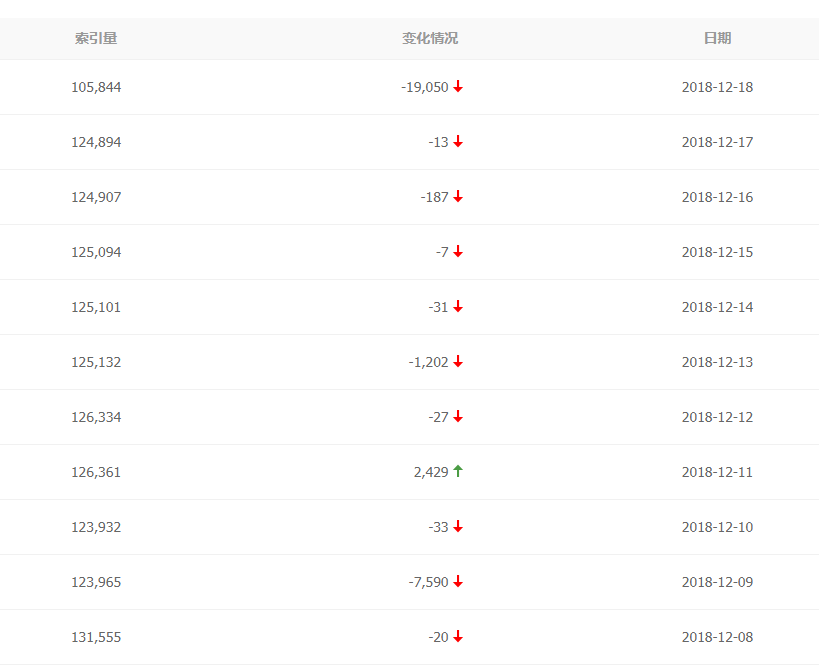Viewport: 819px width, 667px height.
Task: Click the red down arrow beside -7
Action: 458,252
